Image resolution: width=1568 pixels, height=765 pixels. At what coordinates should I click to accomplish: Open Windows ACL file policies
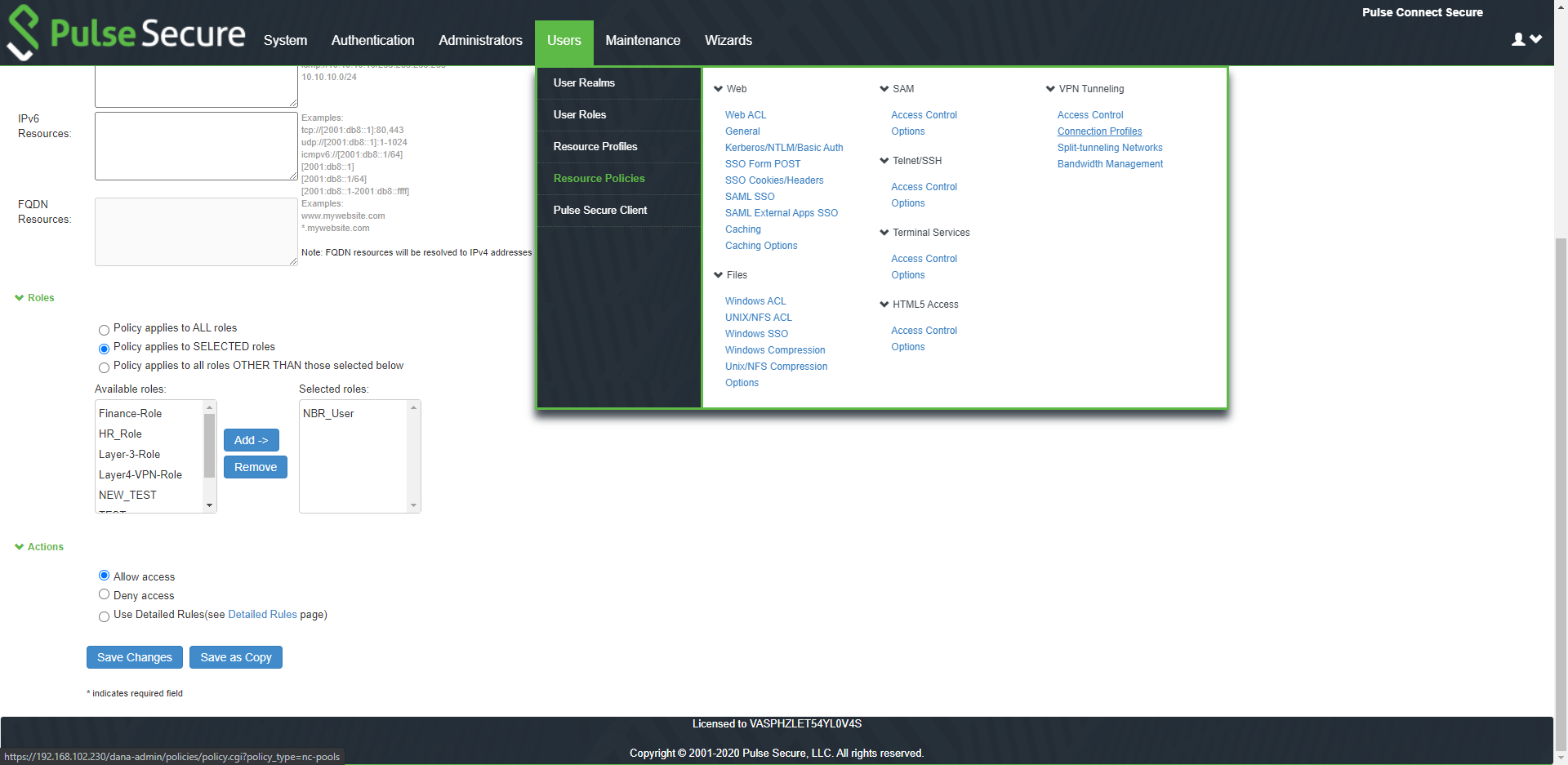coord(755,301)
